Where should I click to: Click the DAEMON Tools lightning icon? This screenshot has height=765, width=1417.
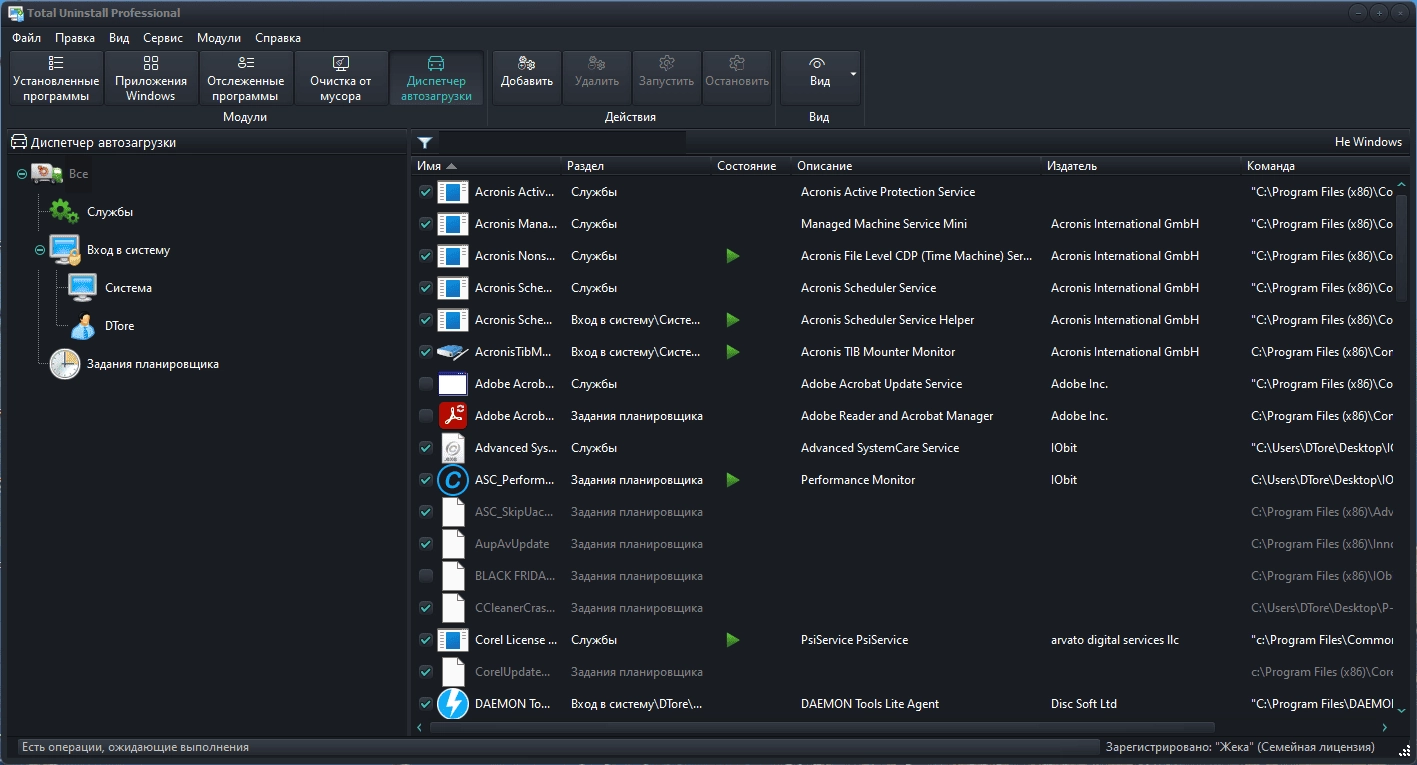tap(453, 704)
